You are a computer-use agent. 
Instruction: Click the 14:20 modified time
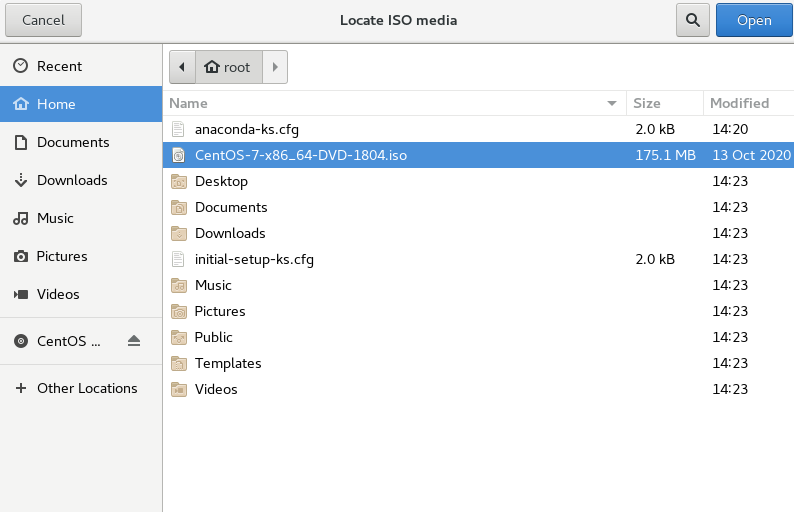[x=730, y=129]
